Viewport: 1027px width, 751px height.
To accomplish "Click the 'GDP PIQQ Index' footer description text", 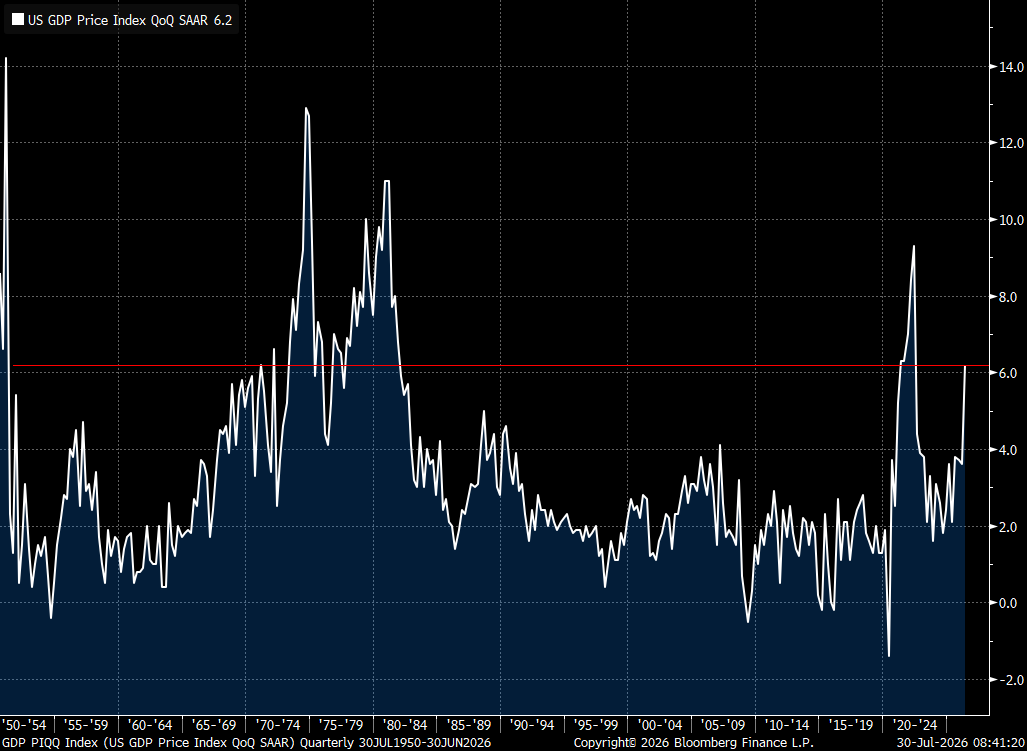I will click(x=247, y=742).
